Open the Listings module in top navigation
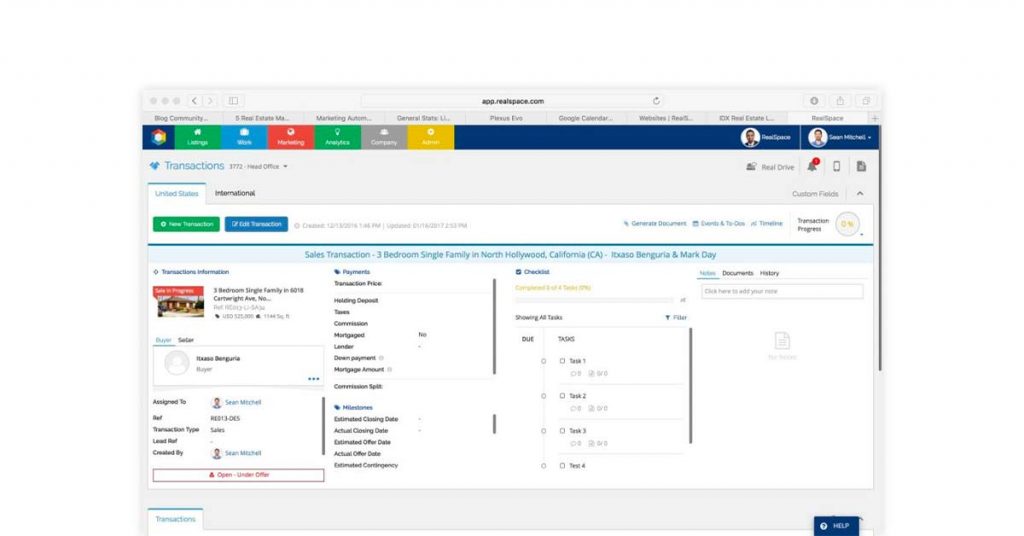This screenshot has height=536, width=1024. (x=197, y=137)
